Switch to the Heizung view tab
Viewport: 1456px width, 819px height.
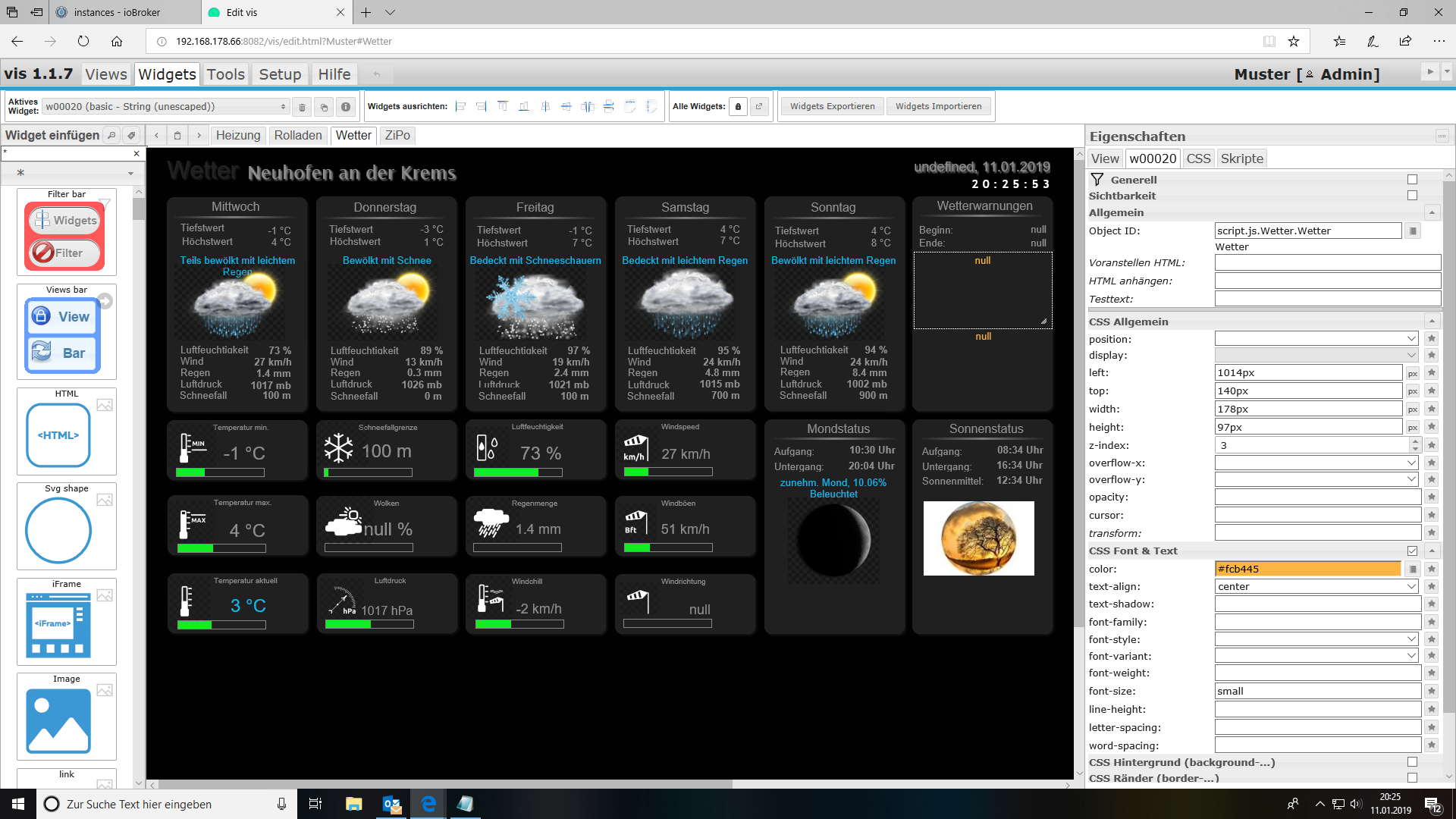tap(238, 136)
